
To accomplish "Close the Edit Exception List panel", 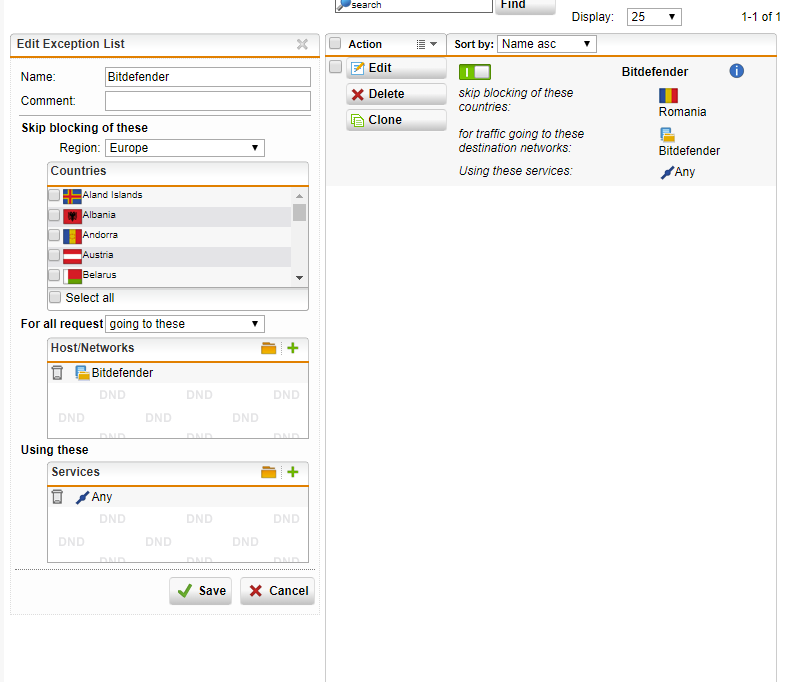I will click(302, 44).
